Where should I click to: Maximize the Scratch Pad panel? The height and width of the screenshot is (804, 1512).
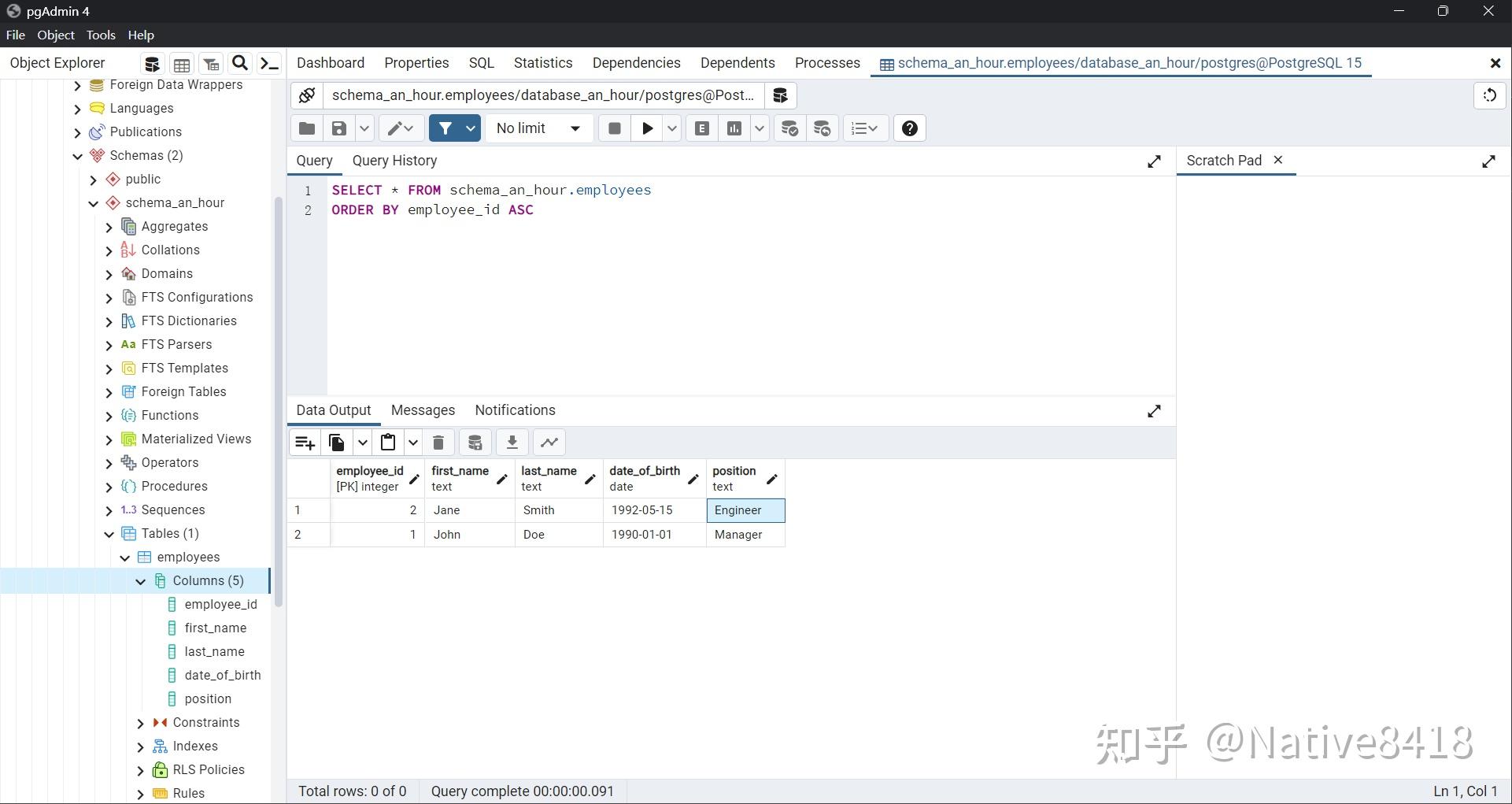click(x=1488, y=161)
